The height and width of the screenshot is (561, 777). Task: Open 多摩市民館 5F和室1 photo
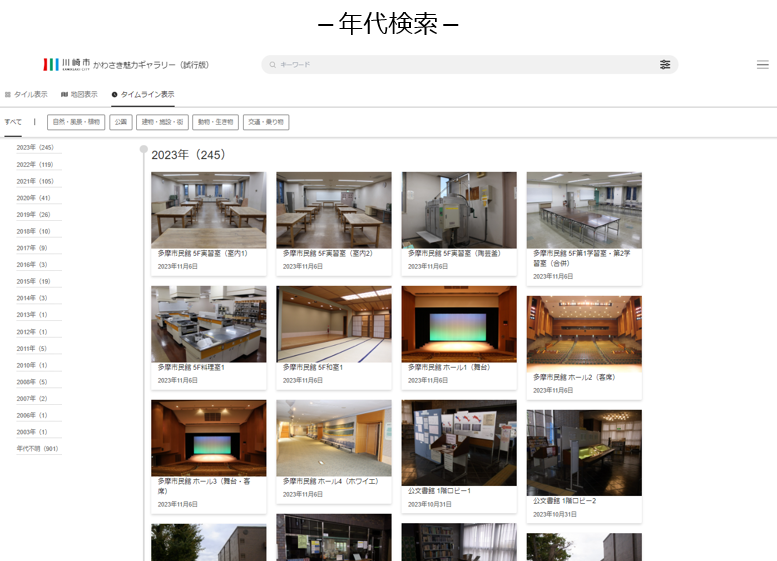(334, 324)
